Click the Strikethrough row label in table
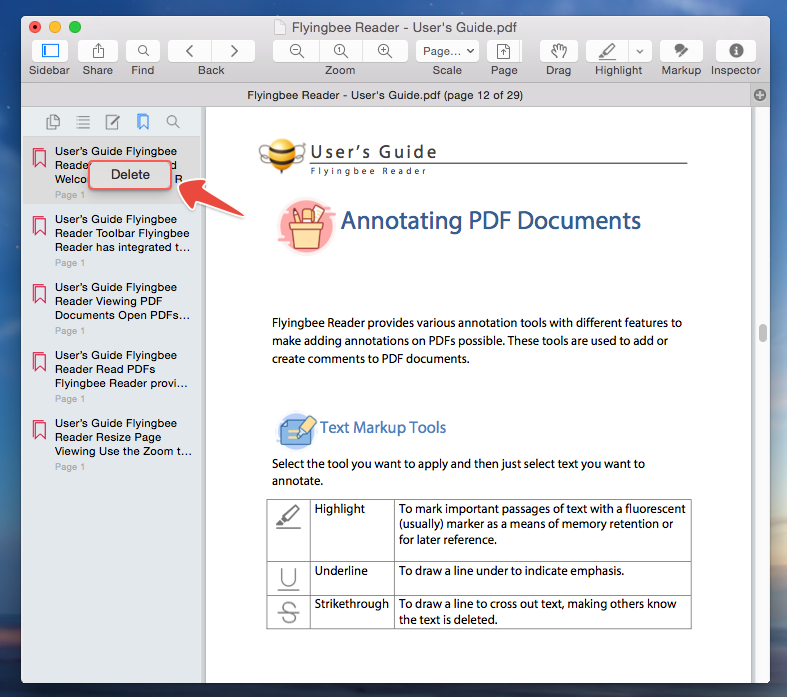This screenshot has height=697, width=787. (351, 604)
